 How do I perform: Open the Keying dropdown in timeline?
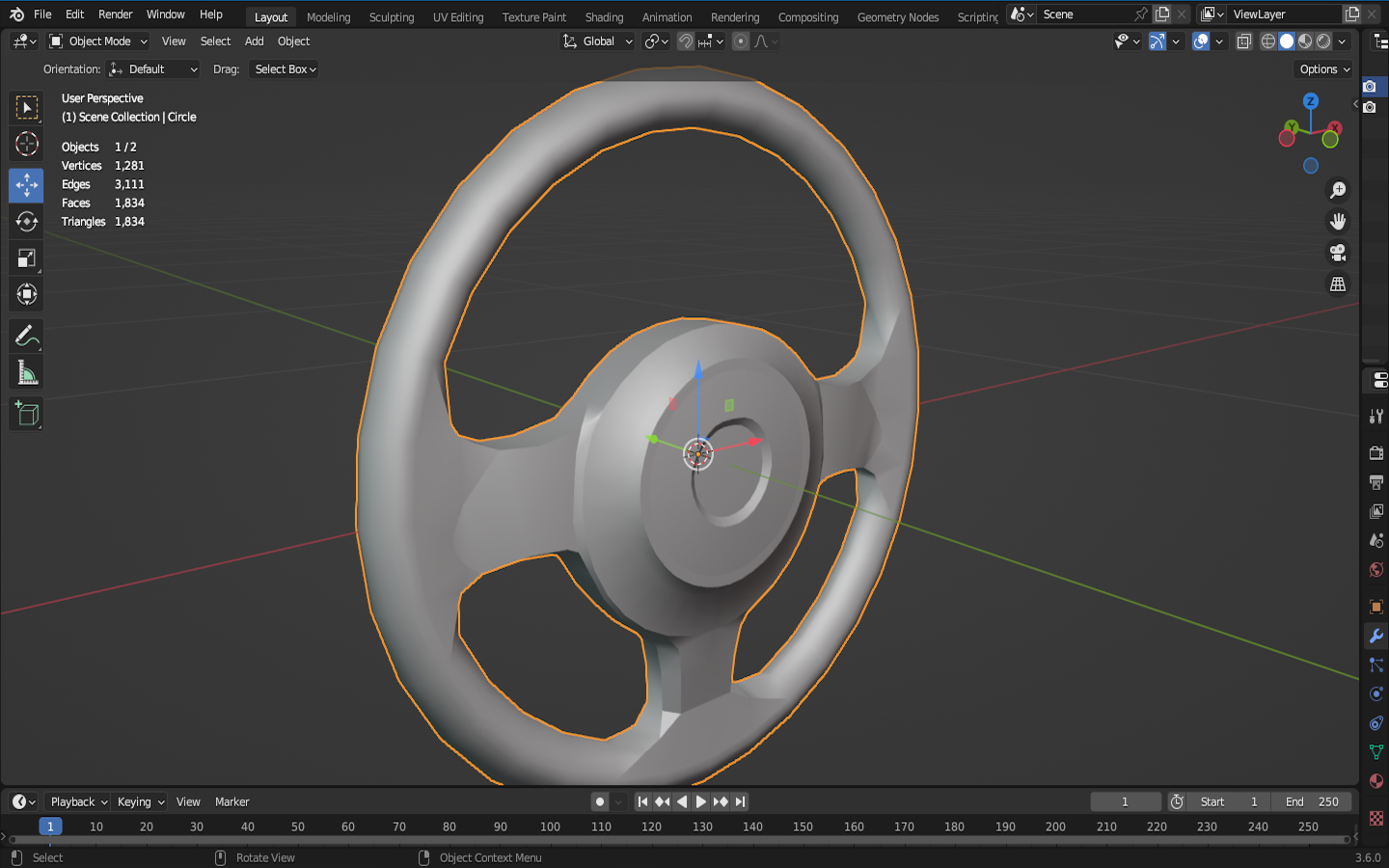[x=141, y=801]
